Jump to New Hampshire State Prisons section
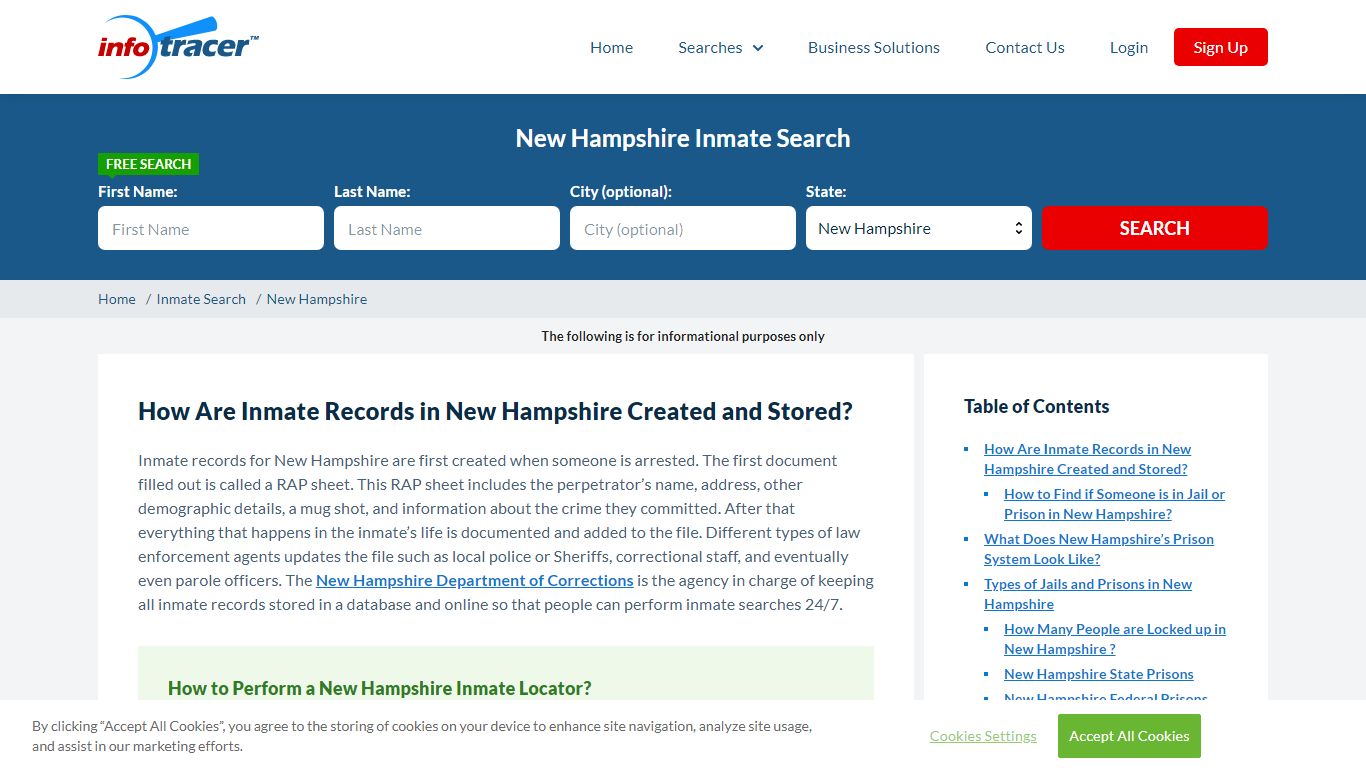 [1099, 674]
